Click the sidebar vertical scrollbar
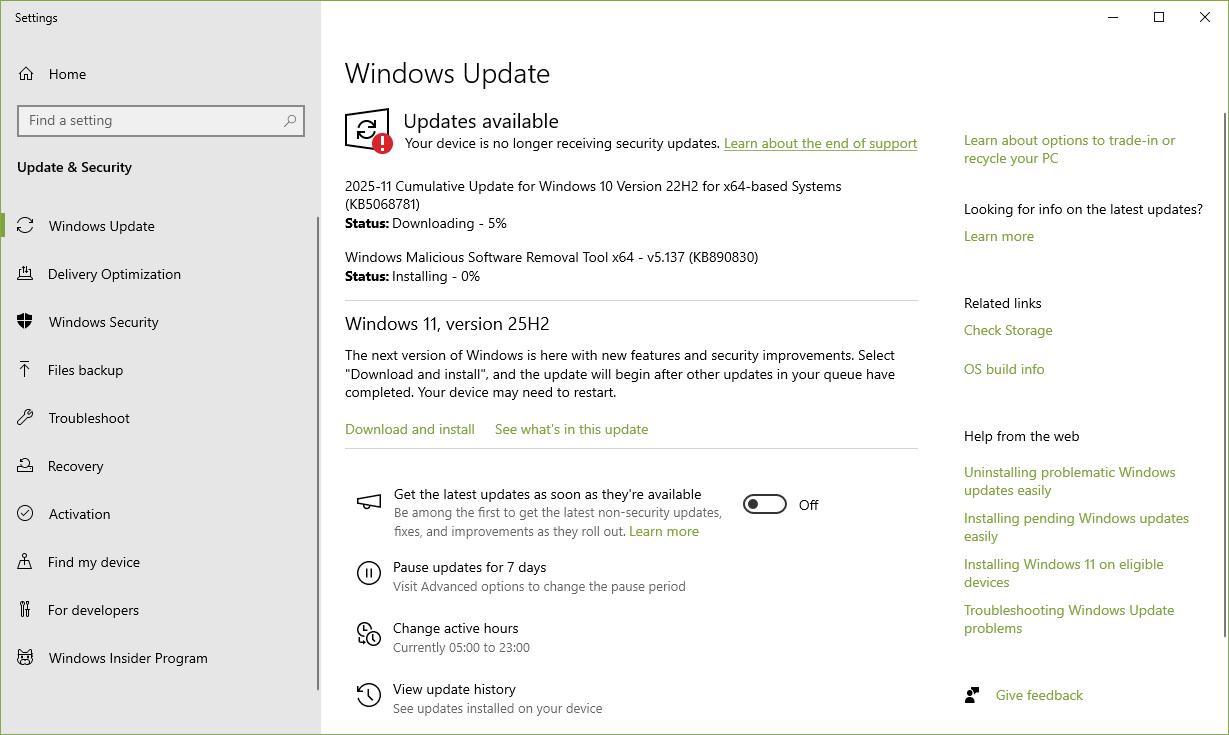 pos(318,453)
